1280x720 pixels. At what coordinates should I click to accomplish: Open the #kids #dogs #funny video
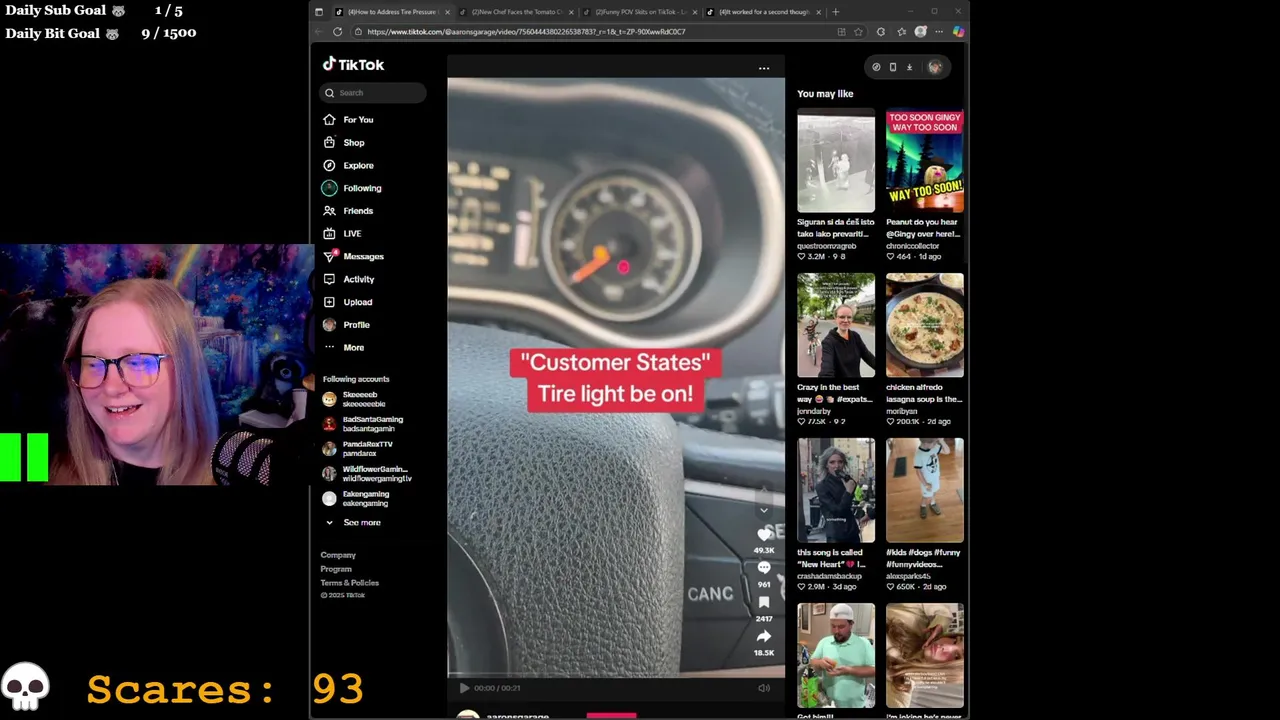925,490
